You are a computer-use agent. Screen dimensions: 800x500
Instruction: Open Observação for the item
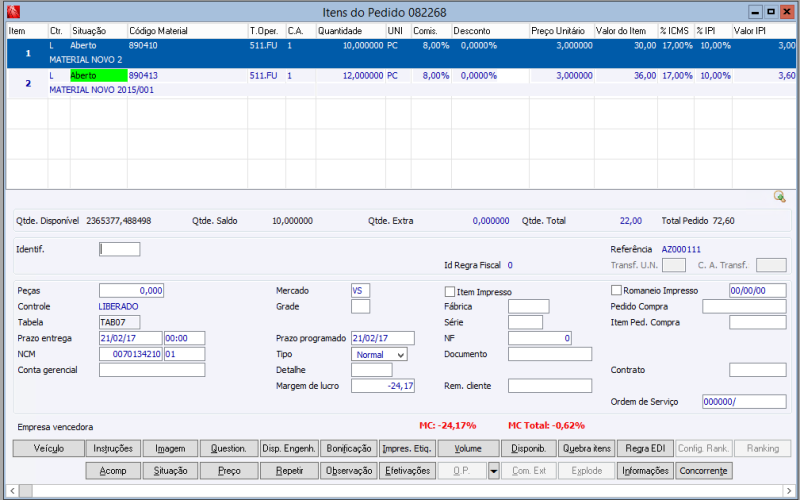[347, 470]
